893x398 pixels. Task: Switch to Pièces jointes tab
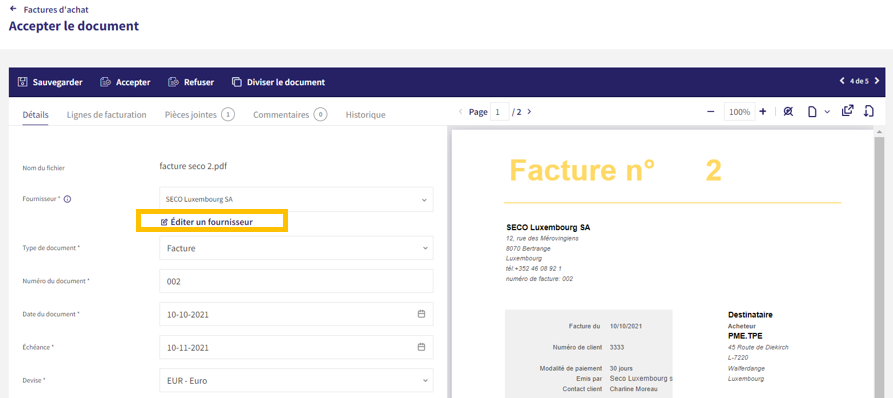coord(200,114)
